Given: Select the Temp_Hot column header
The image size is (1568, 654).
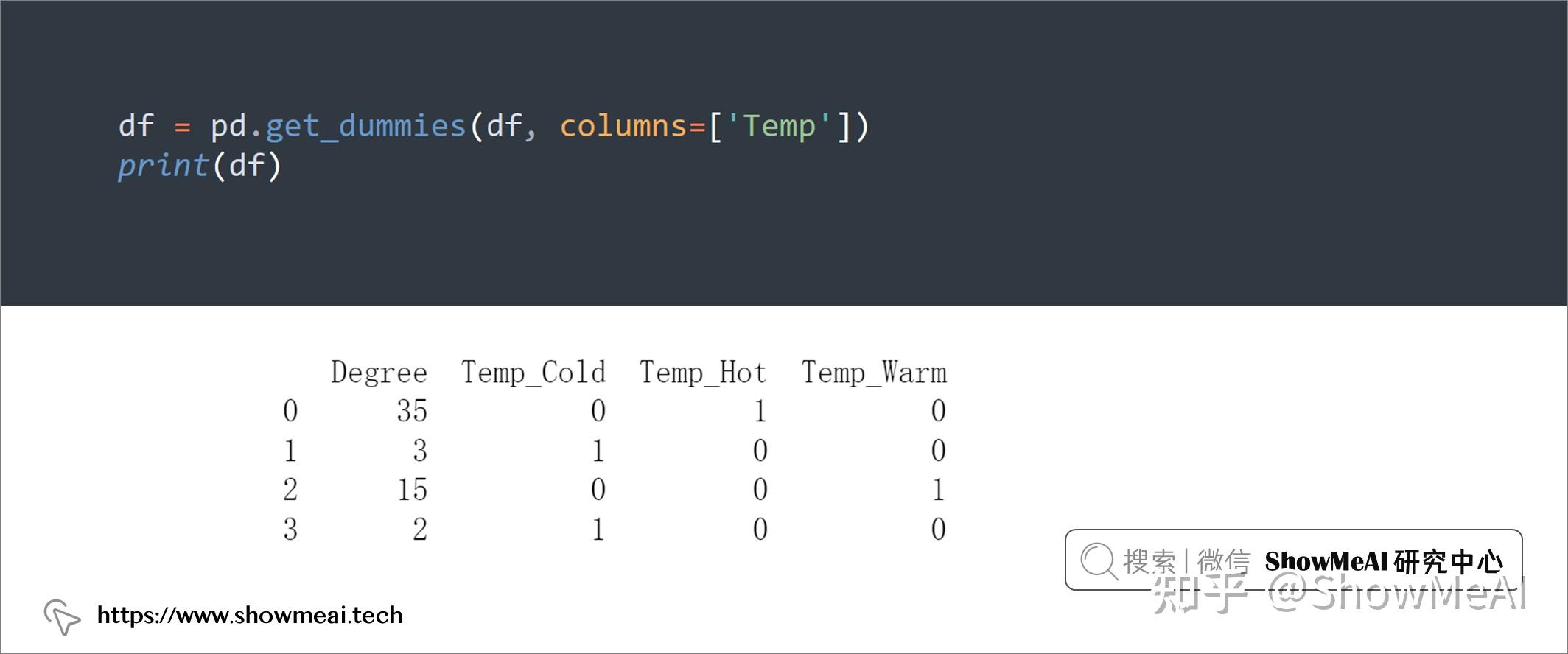Looking at the screenshot, I should 703,373.
